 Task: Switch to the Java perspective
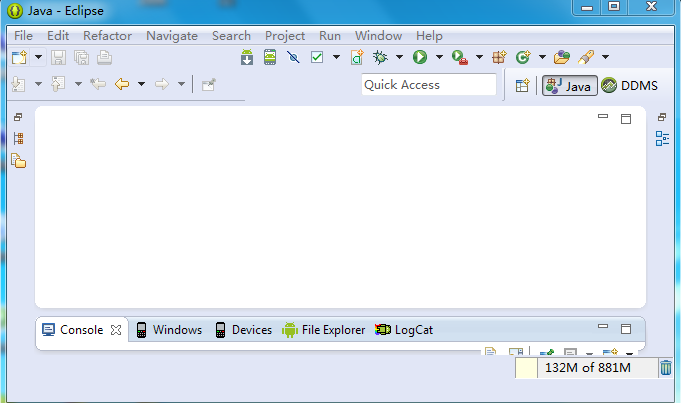coord(569,86)
